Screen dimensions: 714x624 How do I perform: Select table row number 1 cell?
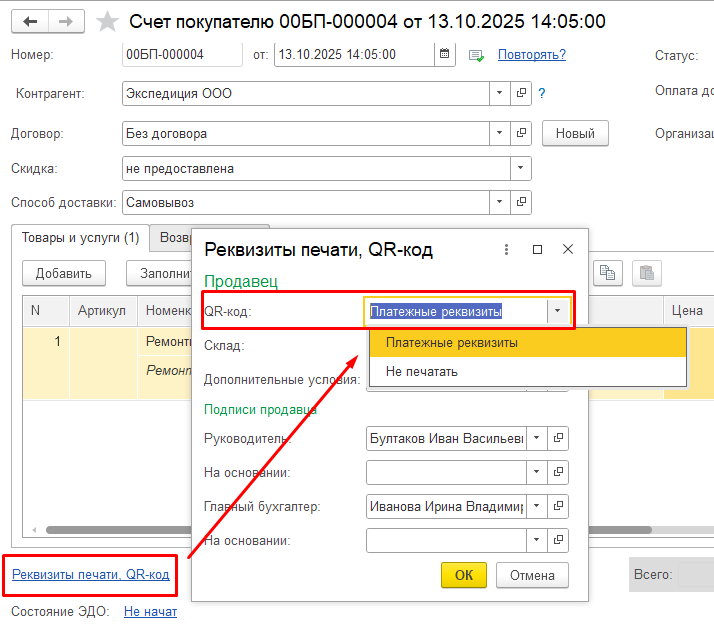[x=46, y=363]
